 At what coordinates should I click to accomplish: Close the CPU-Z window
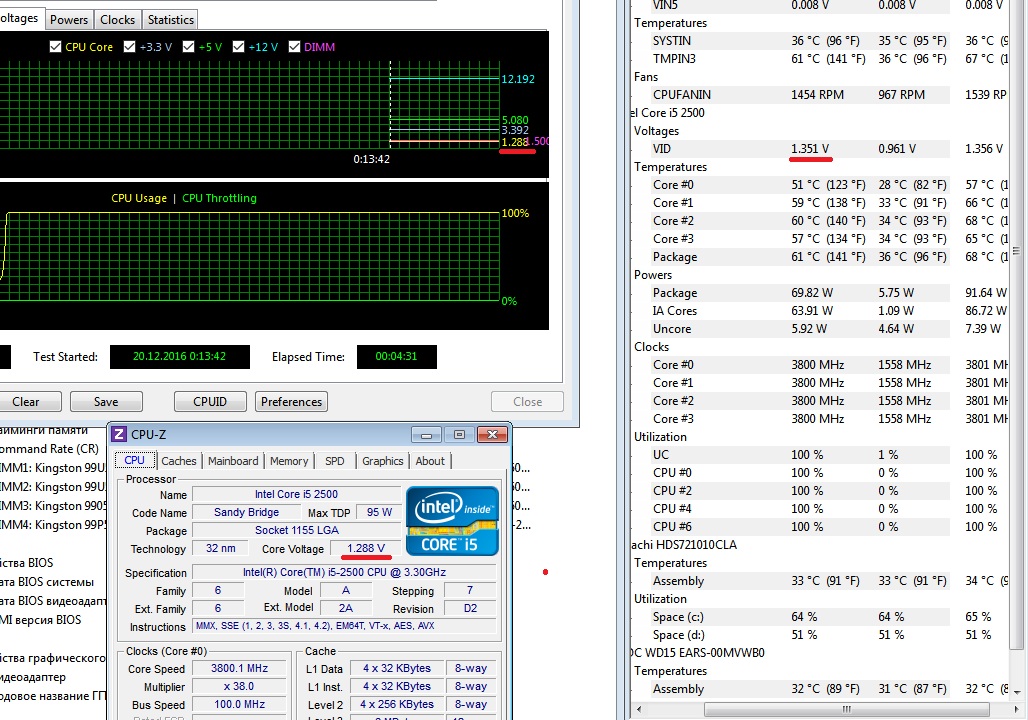point(492,435)
